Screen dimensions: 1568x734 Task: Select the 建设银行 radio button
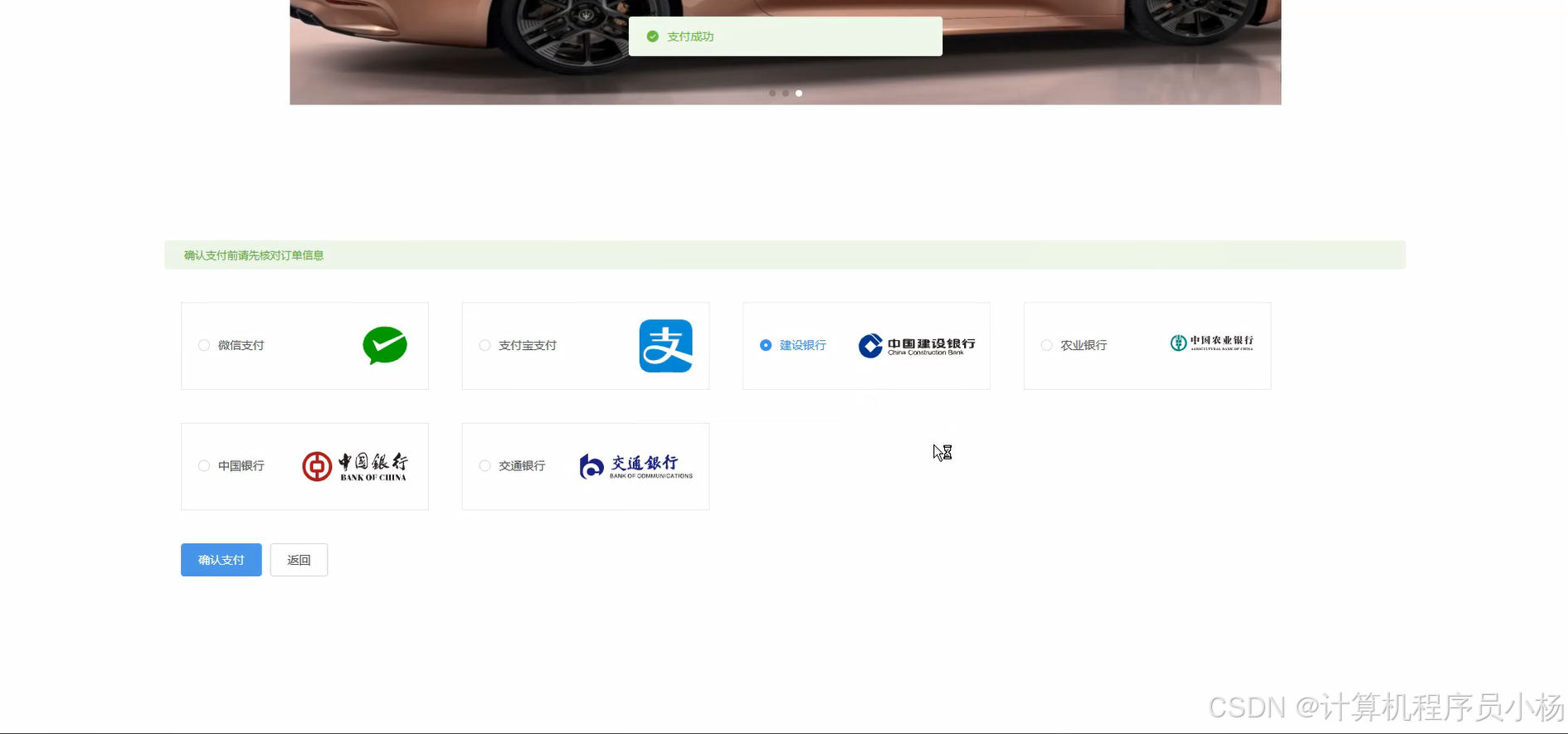tap(766, 345)
